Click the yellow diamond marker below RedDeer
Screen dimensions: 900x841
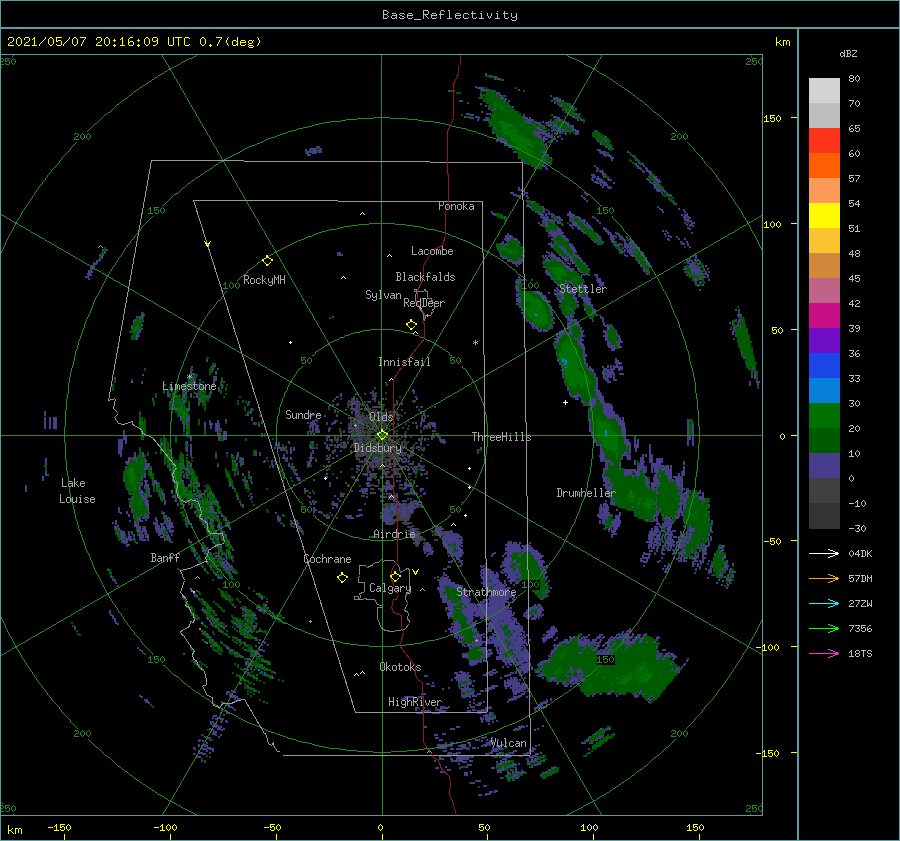point(411,325)
